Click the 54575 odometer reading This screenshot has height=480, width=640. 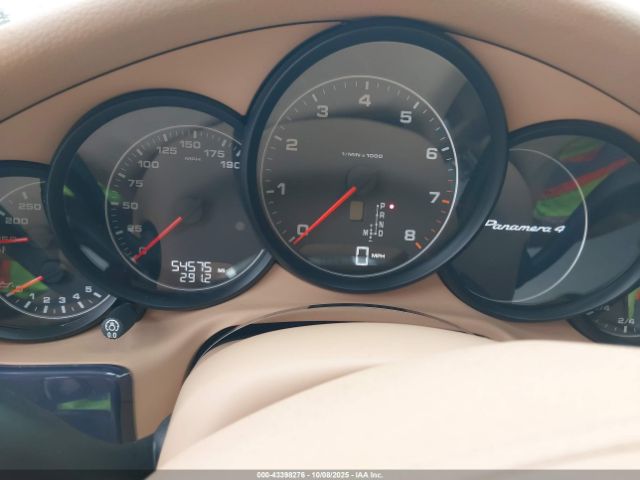click(191, 267)
